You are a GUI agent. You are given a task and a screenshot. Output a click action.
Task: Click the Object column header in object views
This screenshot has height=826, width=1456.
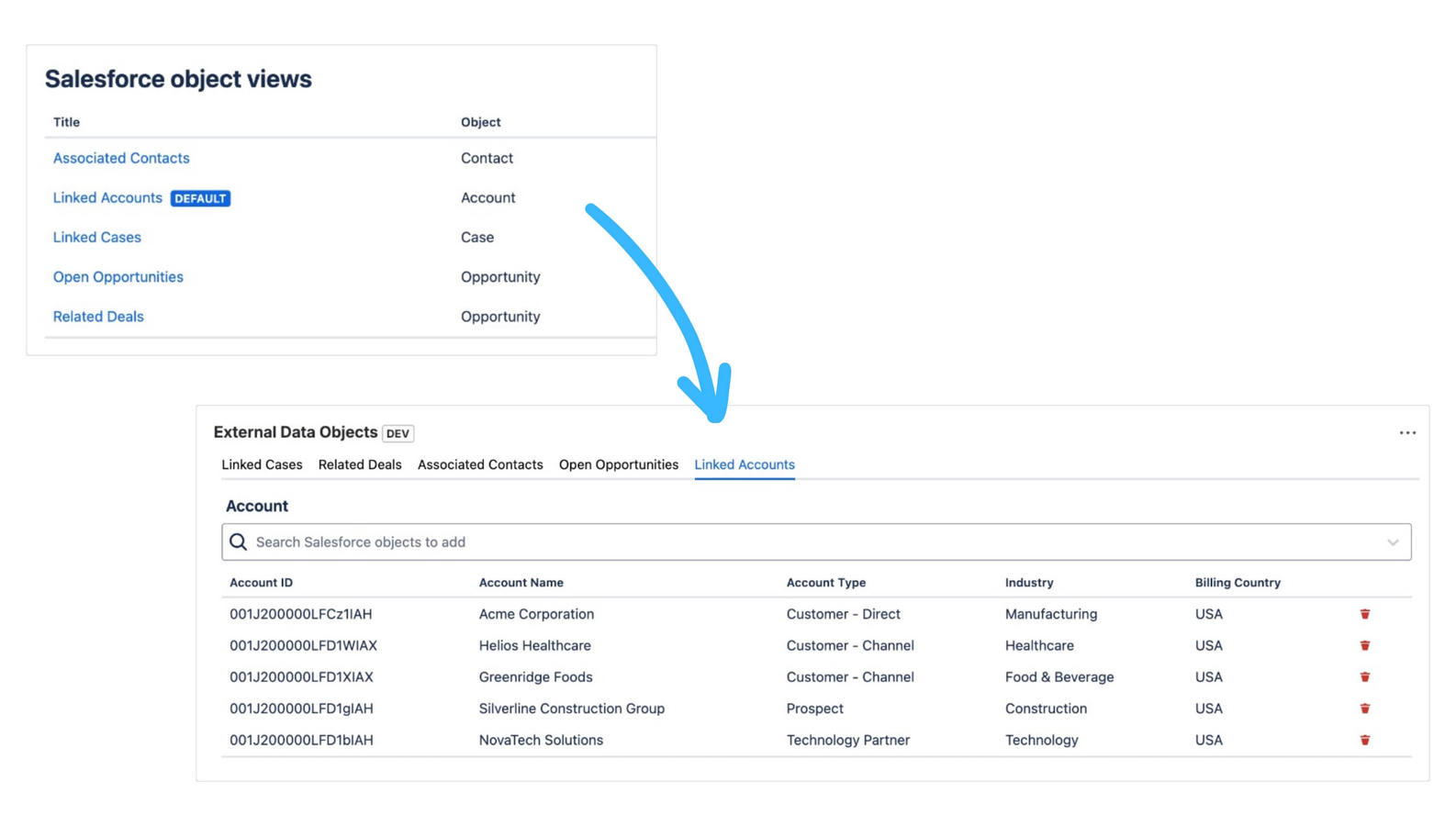(481, 122)
